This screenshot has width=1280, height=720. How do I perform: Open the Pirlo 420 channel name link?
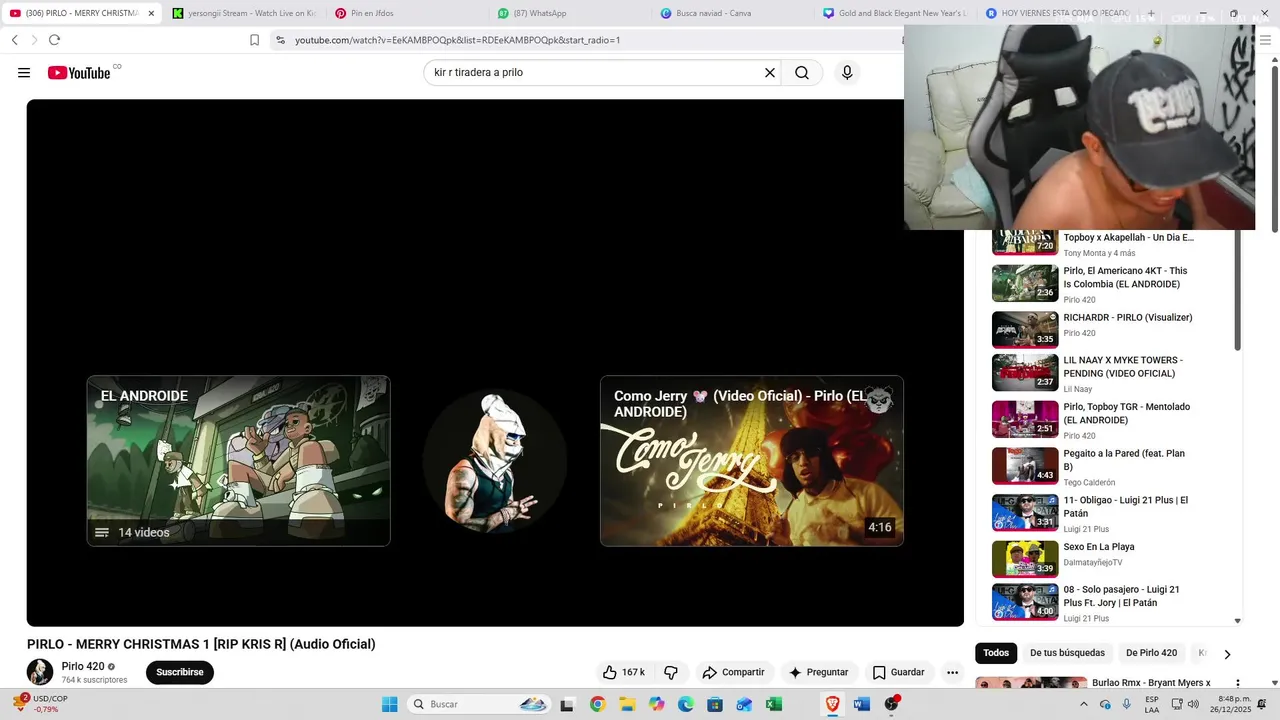click(x=83, y=666)
